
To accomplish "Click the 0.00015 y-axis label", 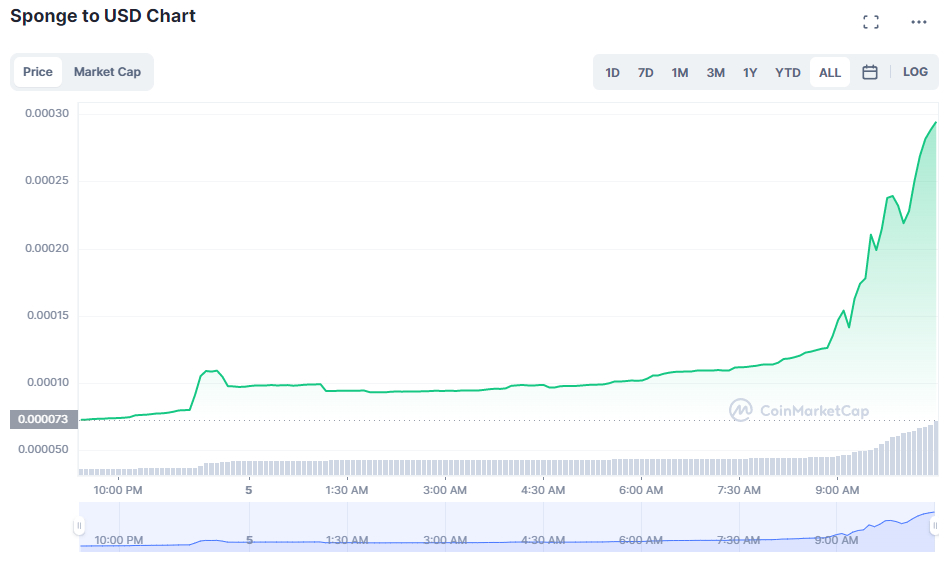I will click(48, 315).
